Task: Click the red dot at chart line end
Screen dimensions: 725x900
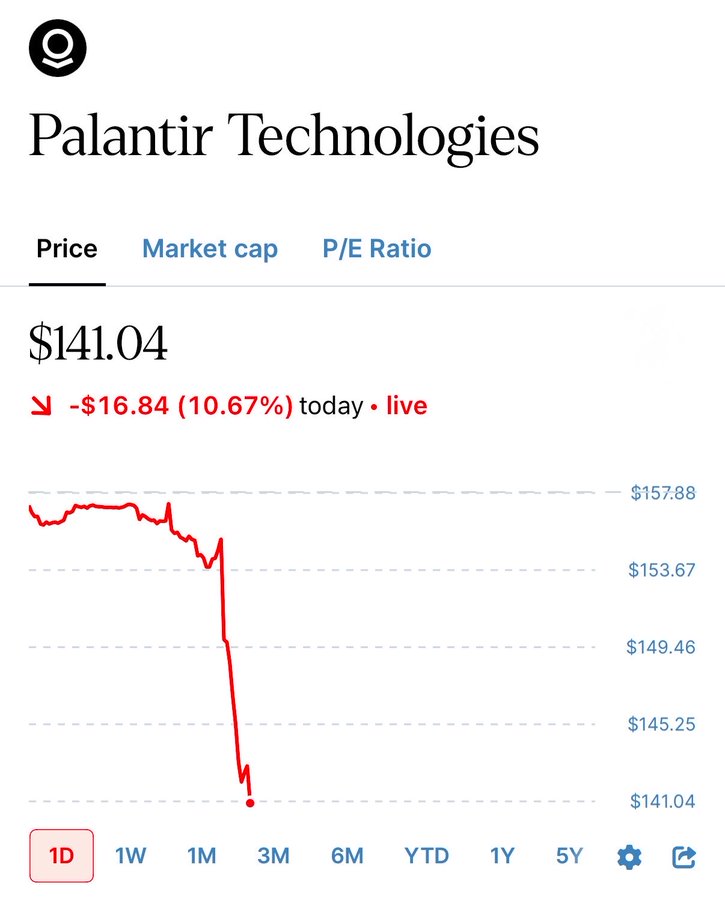Action: click(x=249, y=802)
